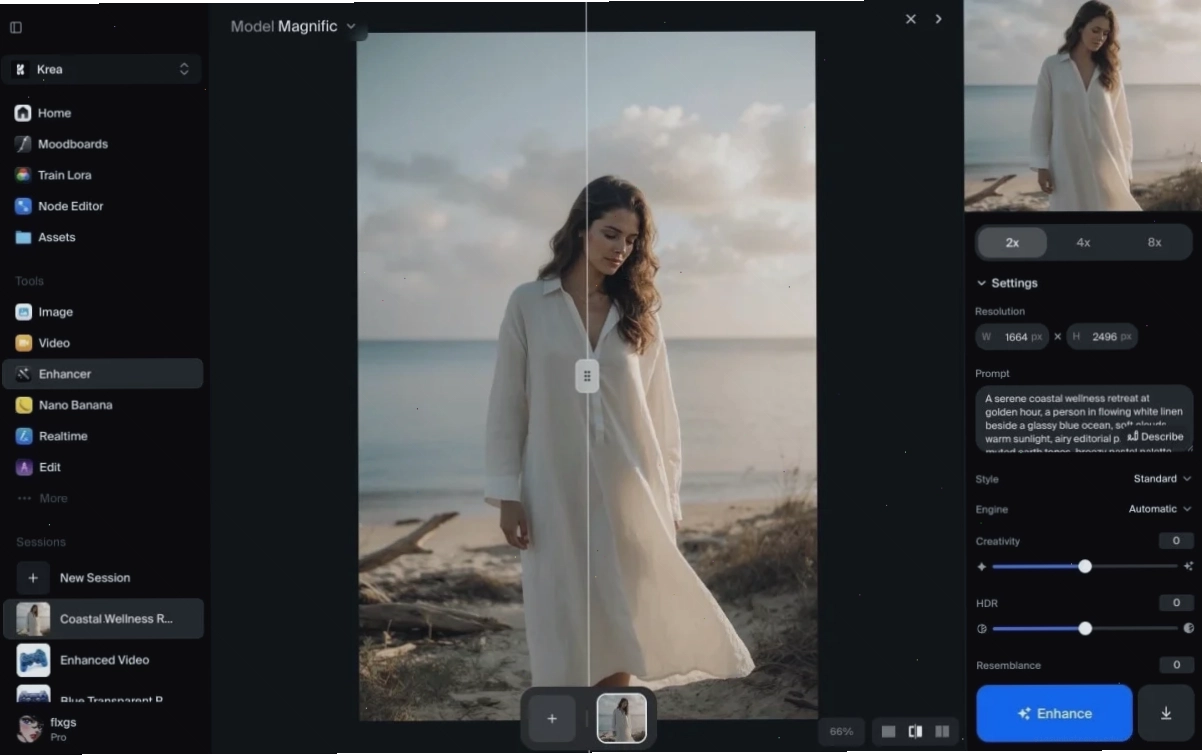Collapse the Settings section
Screen dimensions: 1202x755
[1008, 283]
